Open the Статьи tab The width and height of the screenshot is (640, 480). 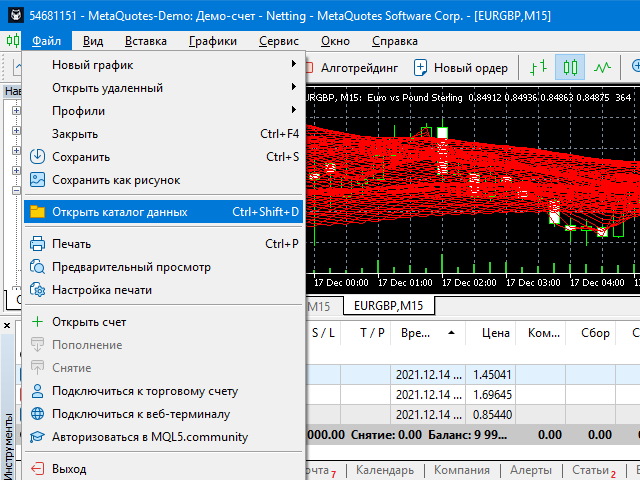coord(594,470)
